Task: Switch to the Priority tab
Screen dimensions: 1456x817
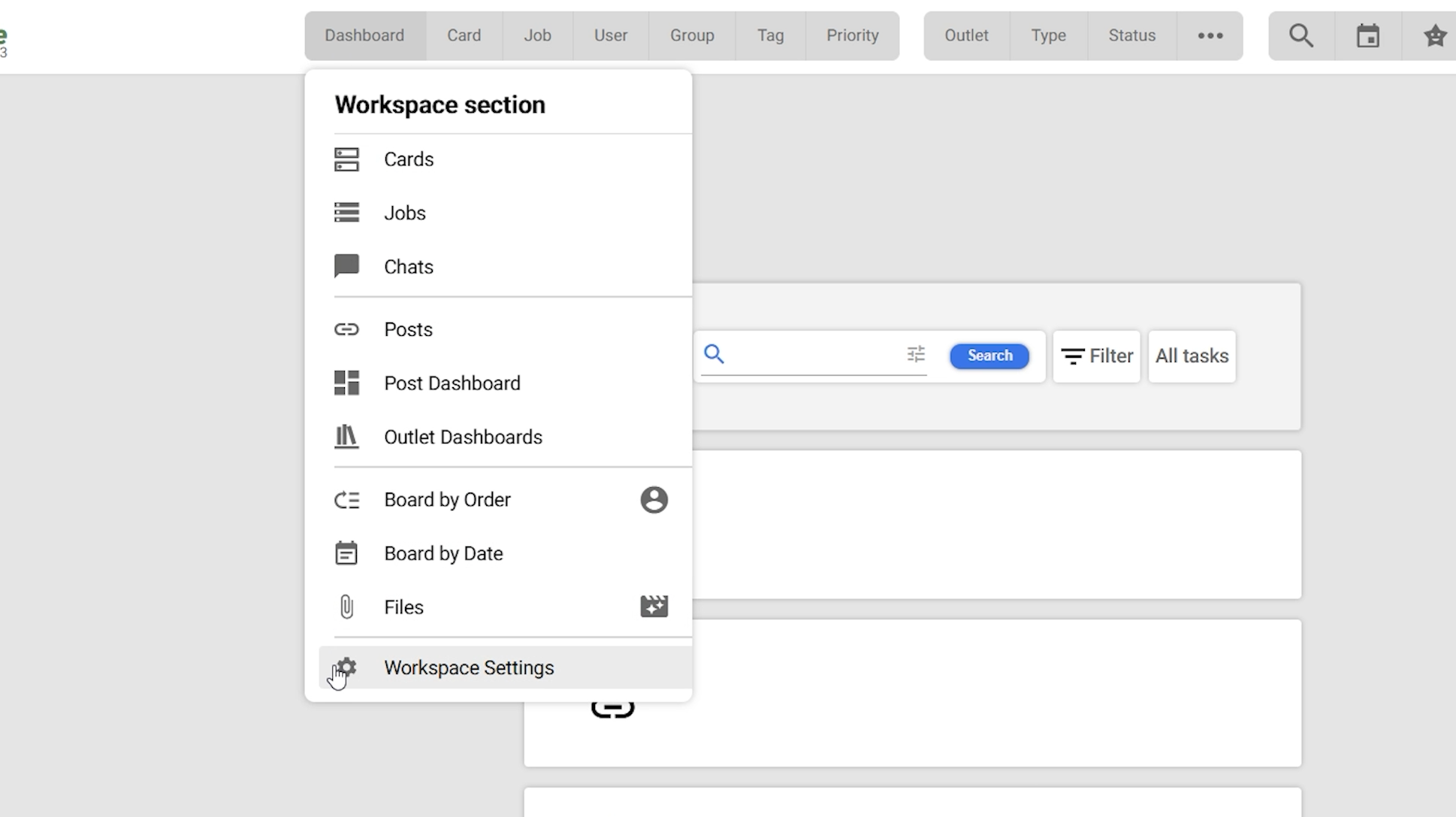Action: pyautogui.click(x=852, y=35)
